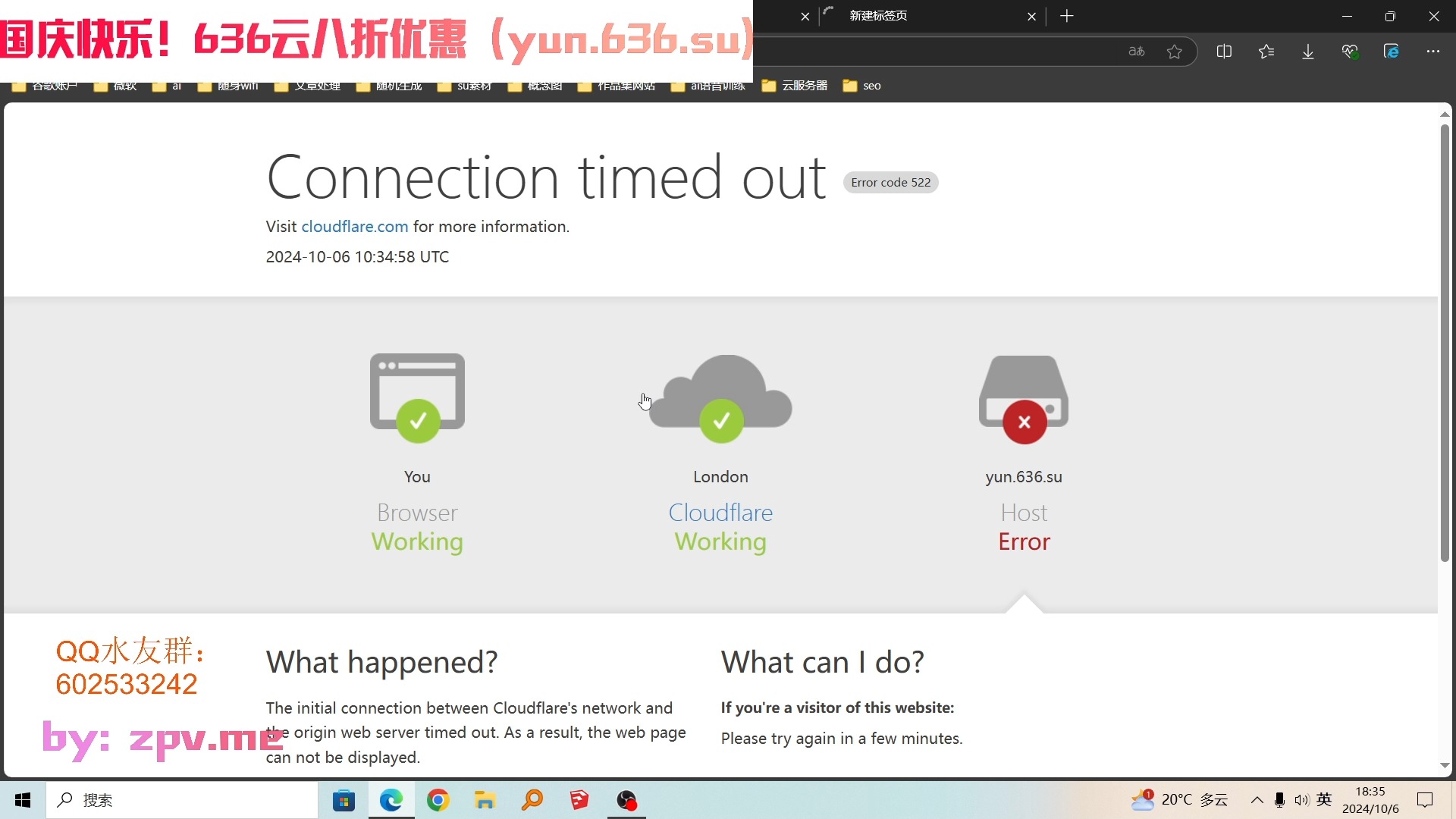Open the weather widget showing 20°C 多云
The image size is (1456, 819).
coord(1179,800)
